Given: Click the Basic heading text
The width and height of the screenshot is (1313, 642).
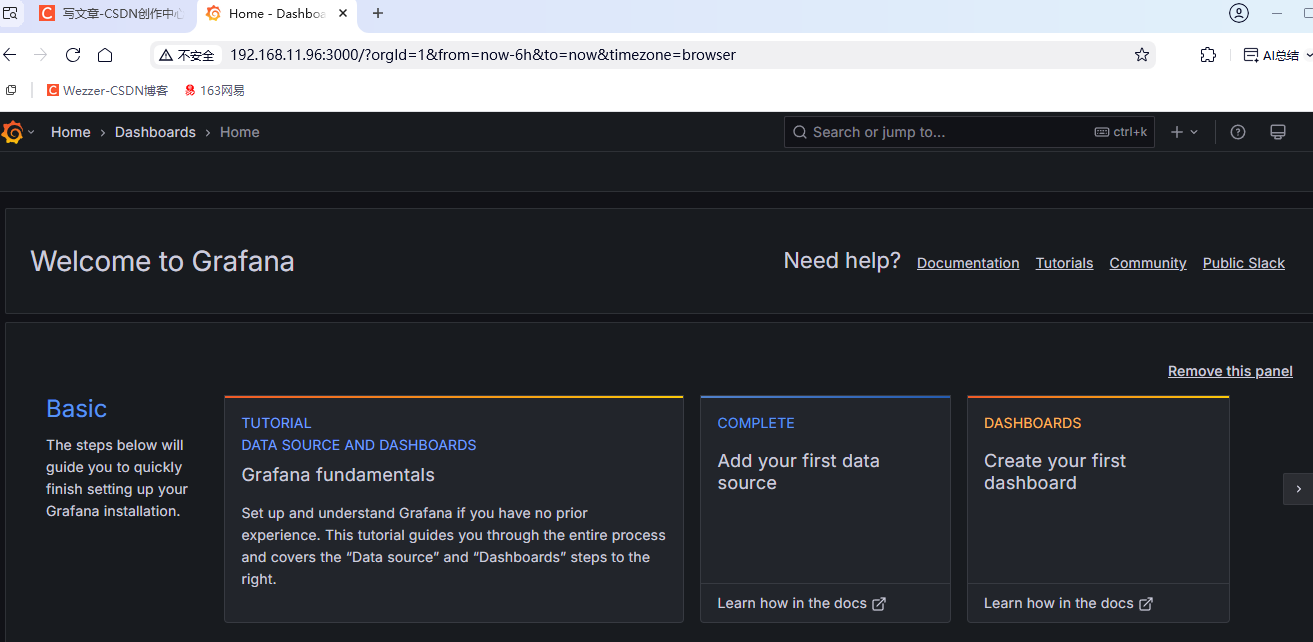Looking at the screenshot, I should (77, 408).
